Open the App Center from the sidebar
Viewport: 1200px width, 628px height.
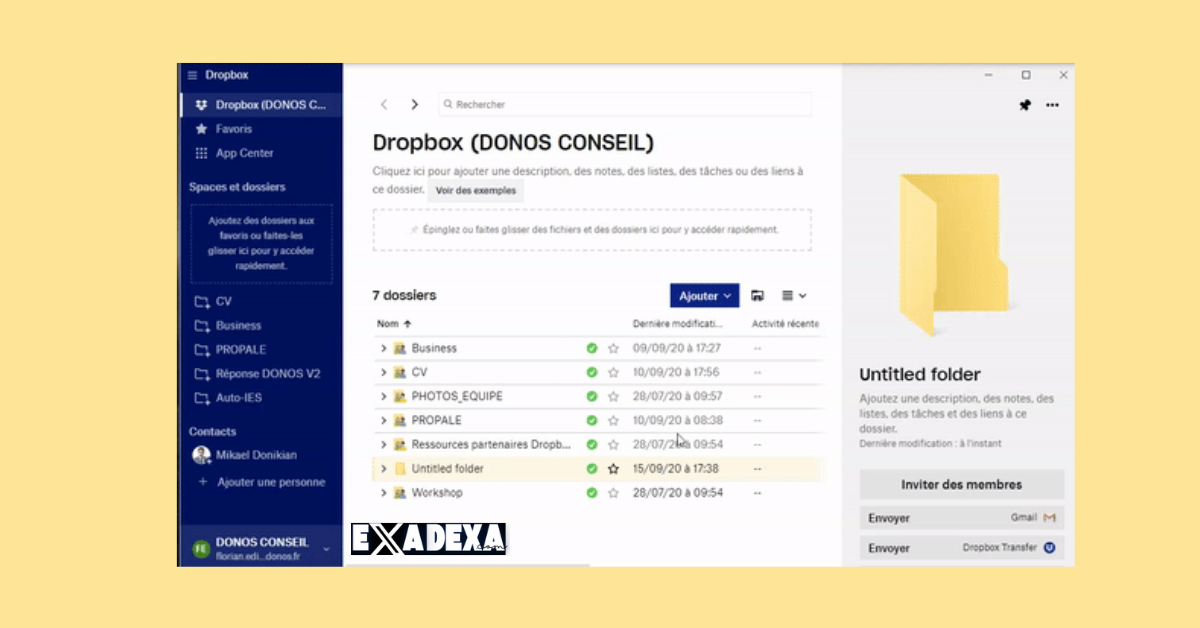[x=243, y=153]
